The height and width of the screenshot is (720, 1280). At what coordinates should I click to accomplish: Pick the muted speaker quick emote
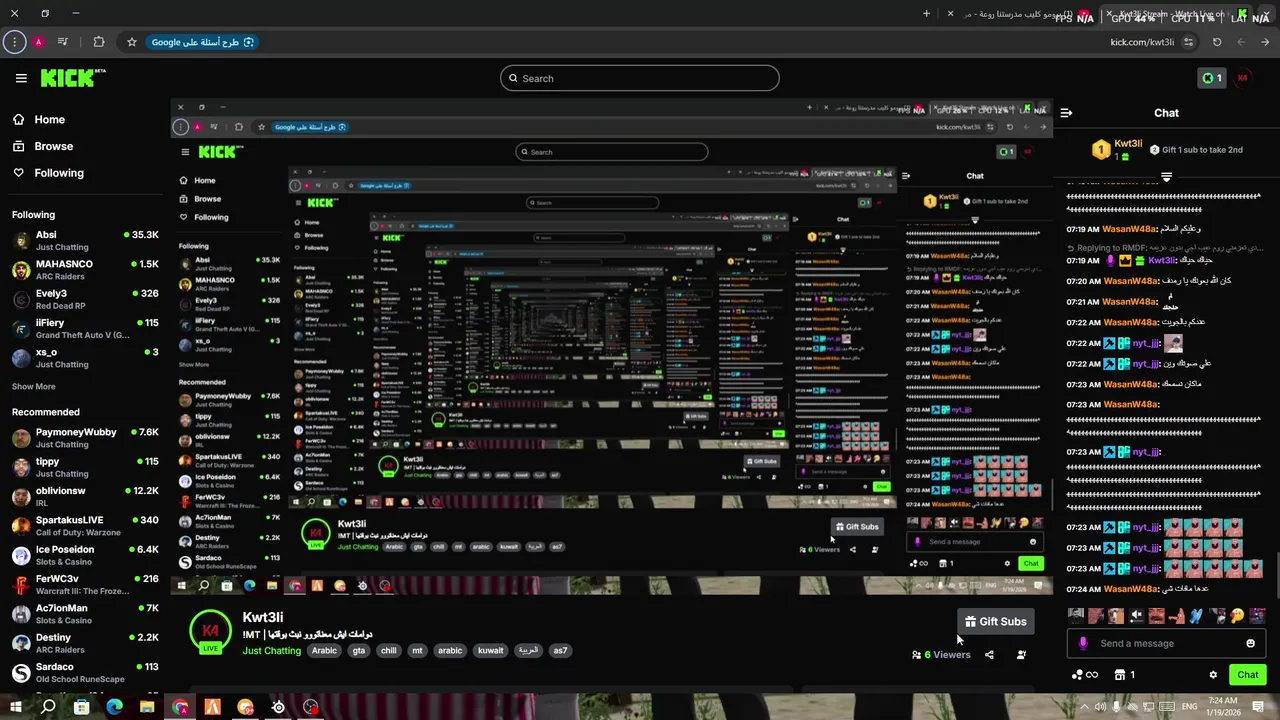click(x=1136, y=616)
